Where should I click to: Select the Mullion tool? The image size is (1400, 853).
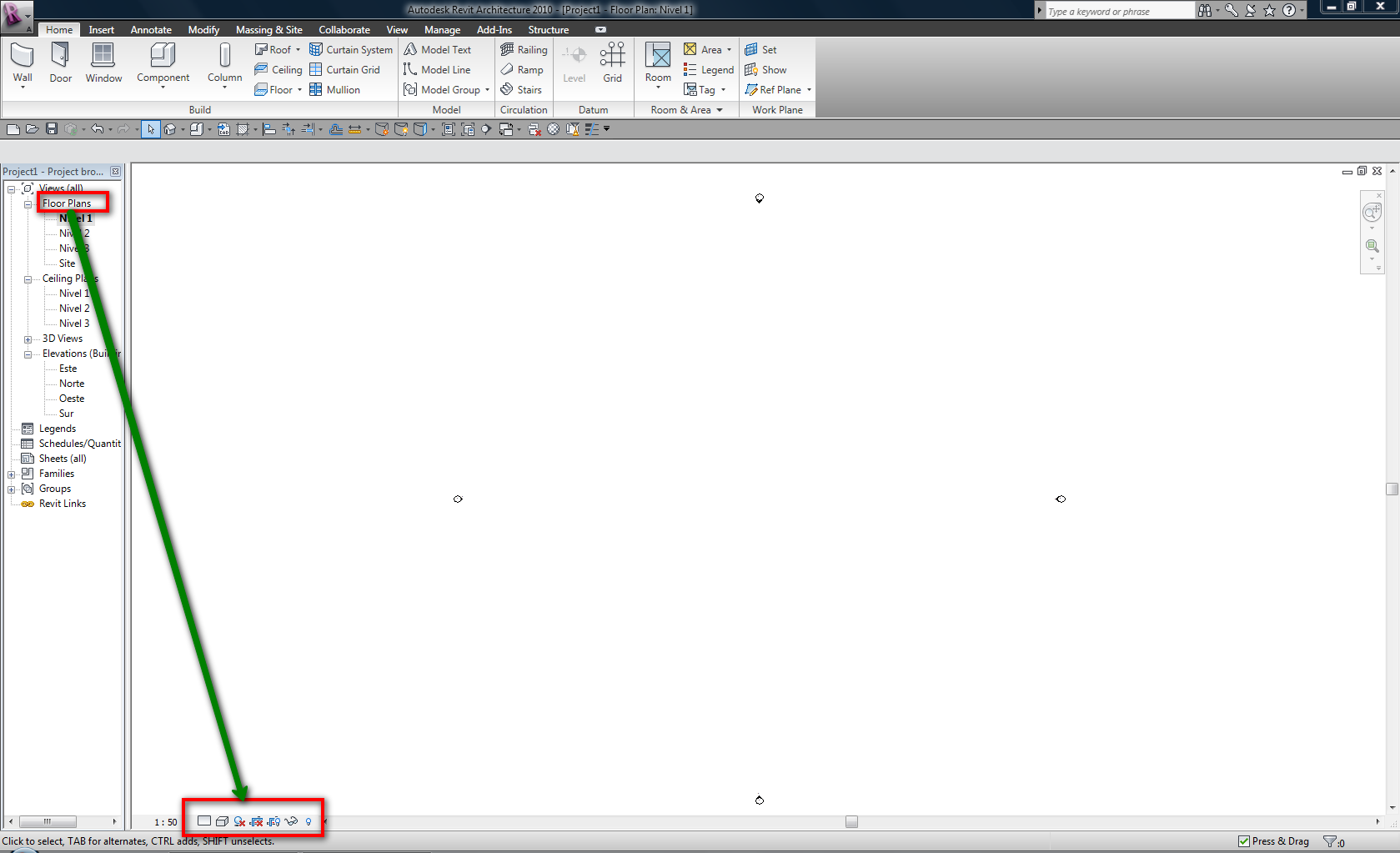(x=334, y=90)
